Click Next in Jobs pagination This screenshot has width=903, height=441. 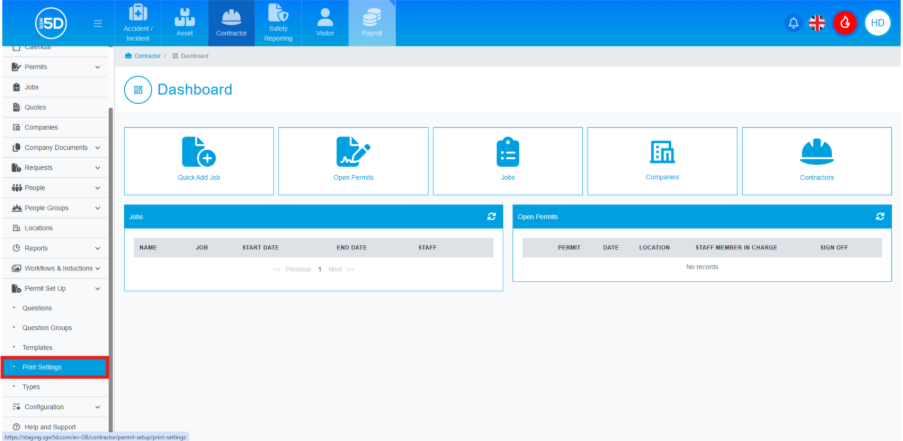coord(341,270)
